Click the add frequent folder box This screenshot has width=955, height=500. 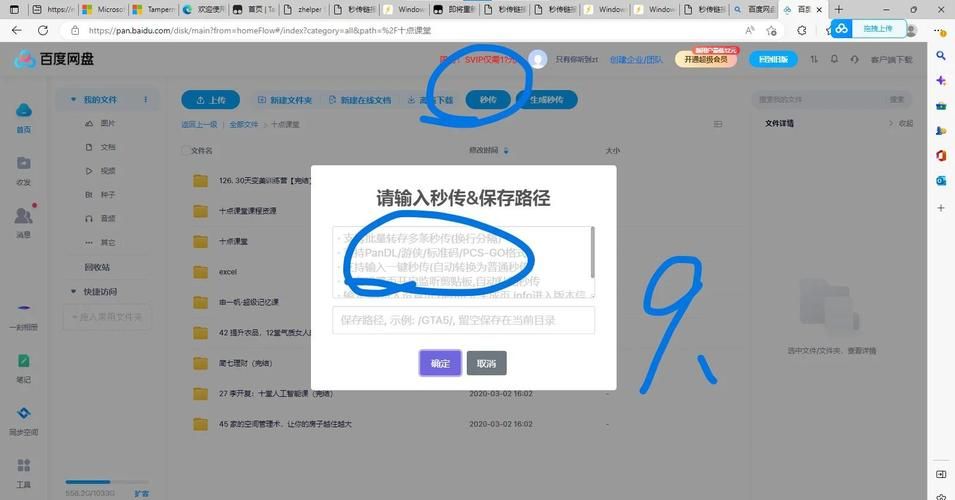coord(107,317)
